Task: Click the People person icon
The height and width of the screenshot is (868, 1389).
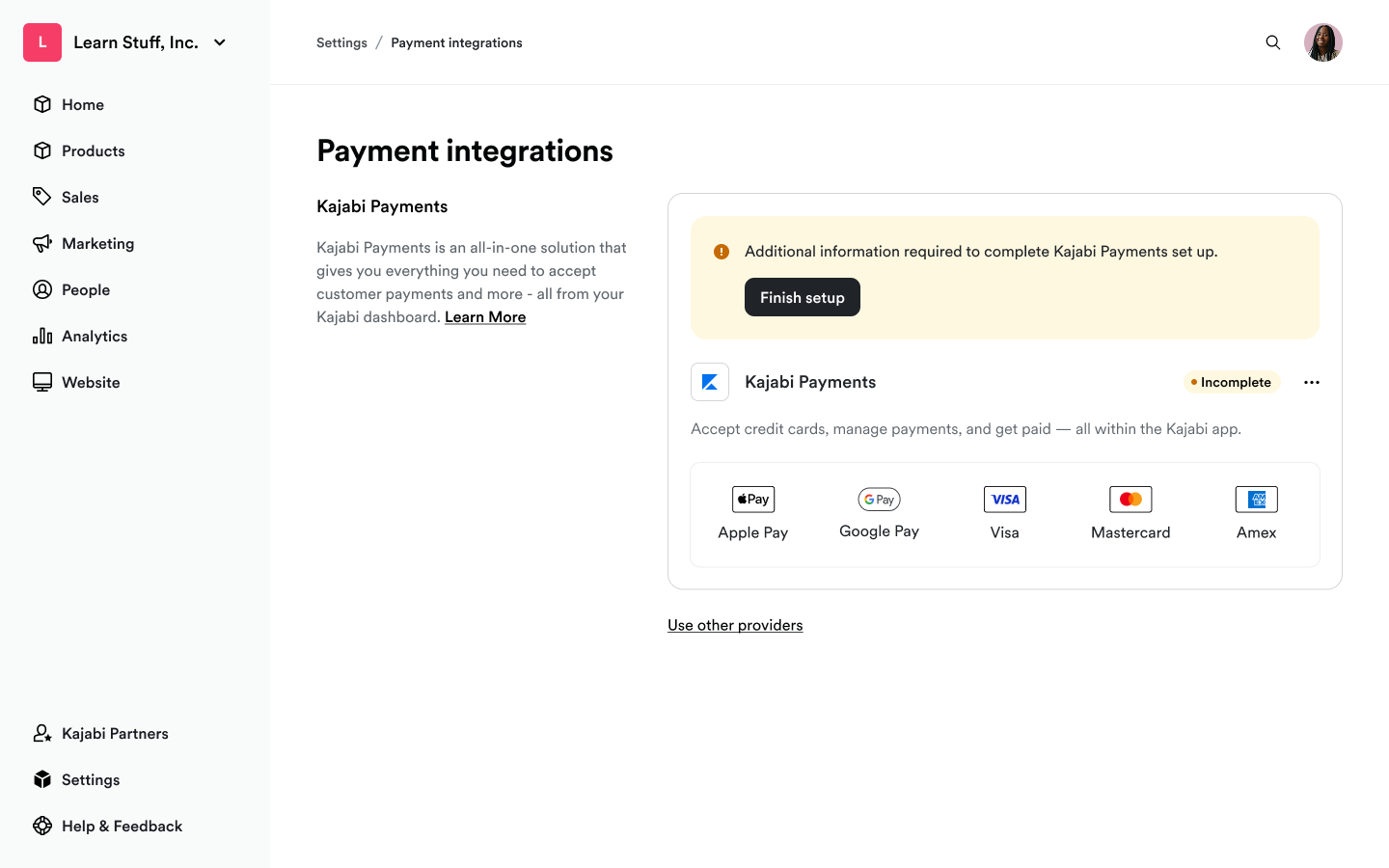Action: point(42,289)
